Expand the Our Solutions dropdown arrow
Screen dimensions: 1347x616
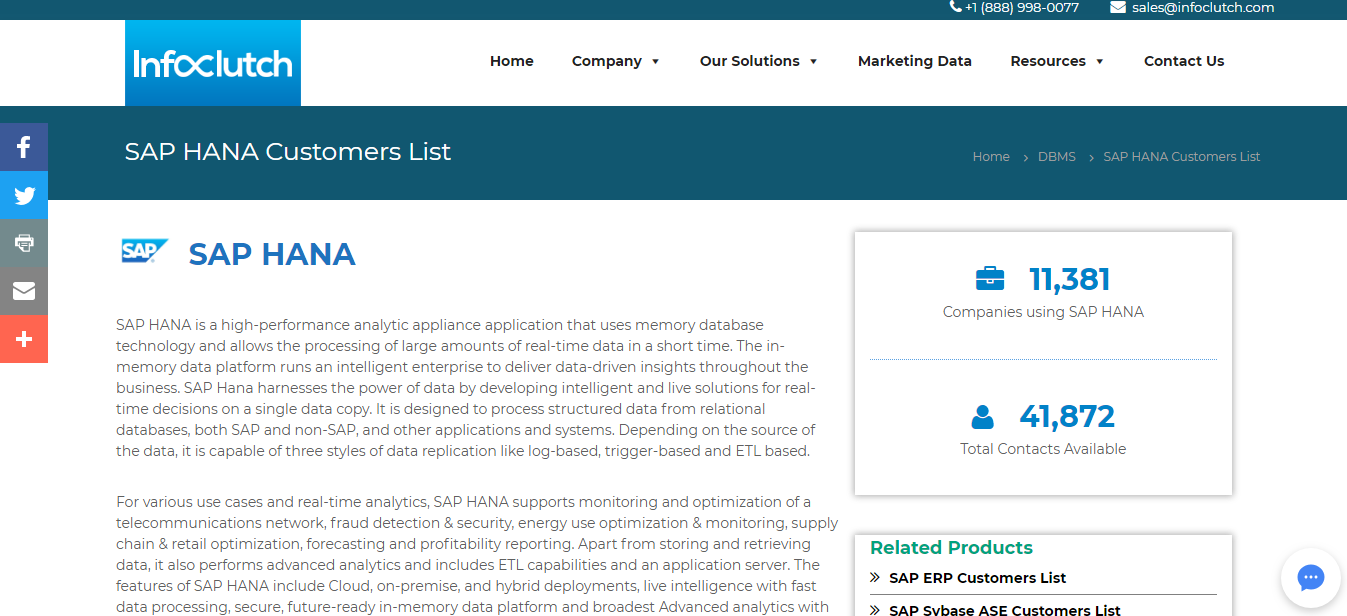click(813, 62)
